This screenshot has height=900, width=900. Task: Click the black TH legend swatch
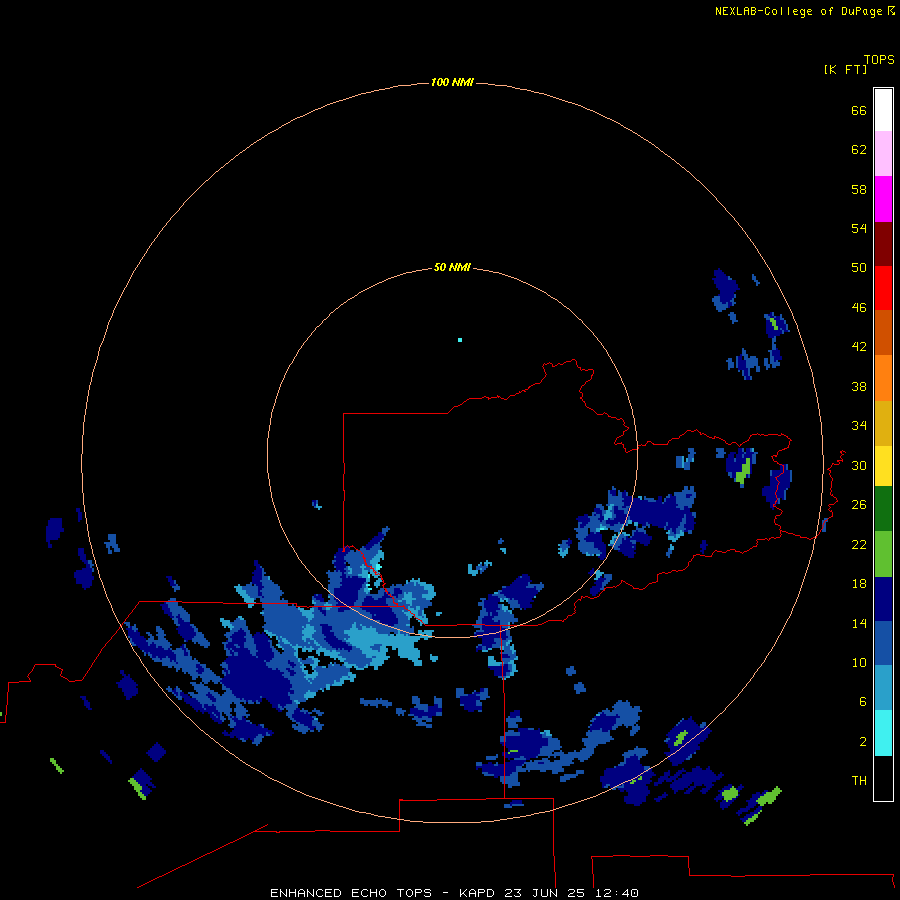tap(883, 778)
